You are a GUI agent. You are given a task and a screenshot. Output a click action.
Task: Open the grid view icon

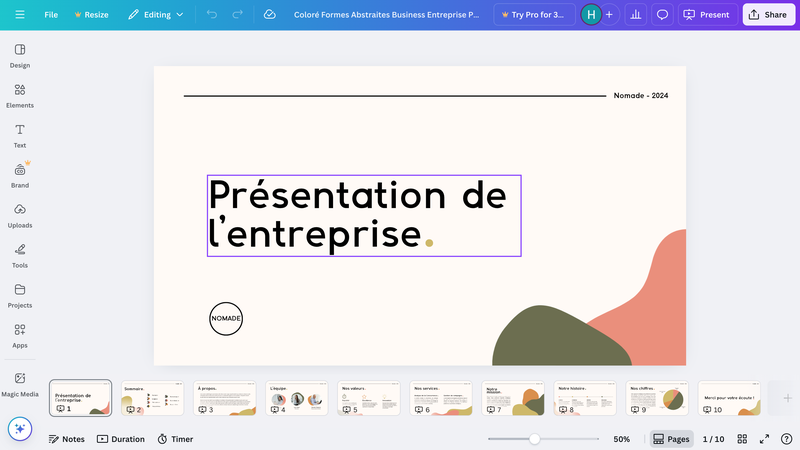pos(742,439)
